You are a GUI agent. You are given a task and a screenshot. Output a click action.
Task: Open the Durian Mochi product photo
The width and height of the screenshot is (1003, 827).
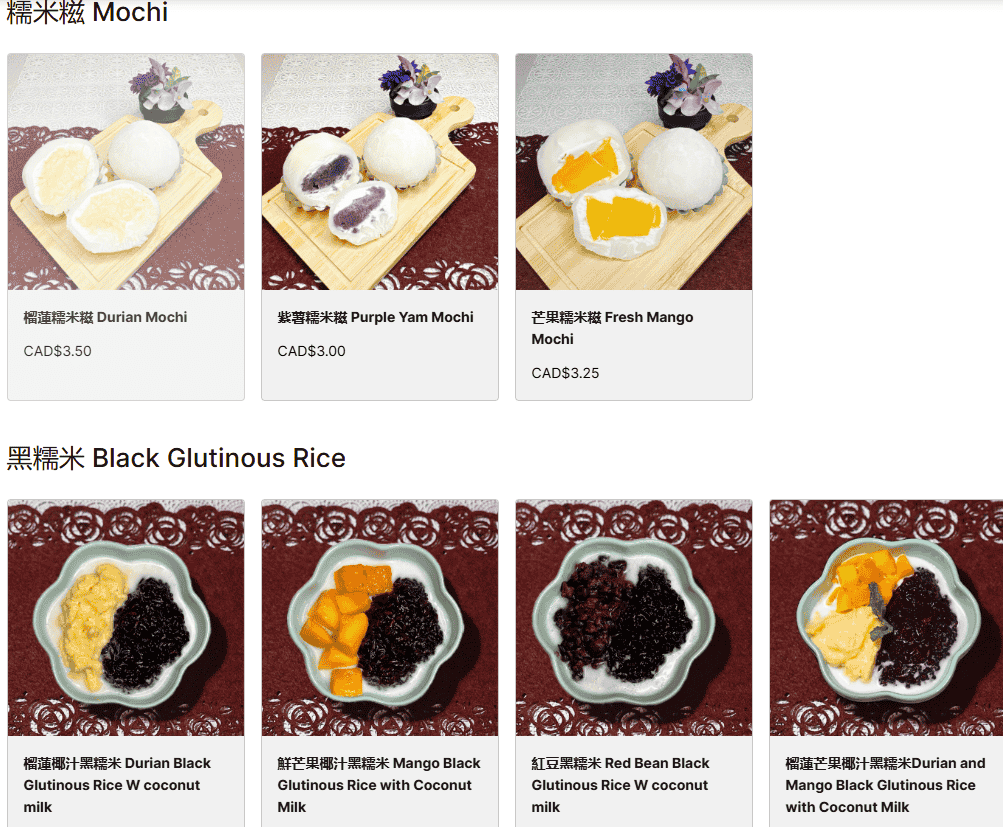(x=126, y=172)
